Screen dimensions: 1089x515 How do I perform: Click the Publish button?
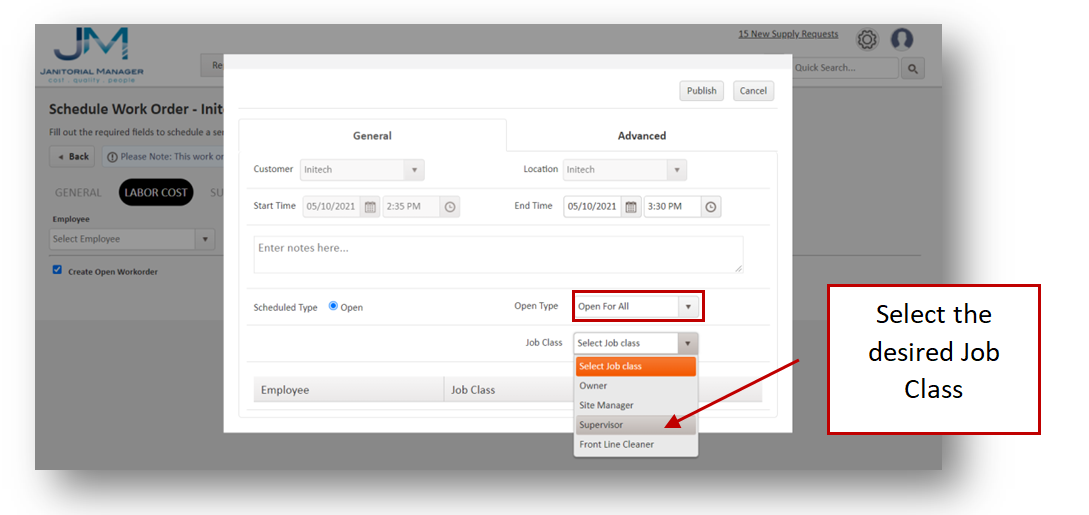701,91
